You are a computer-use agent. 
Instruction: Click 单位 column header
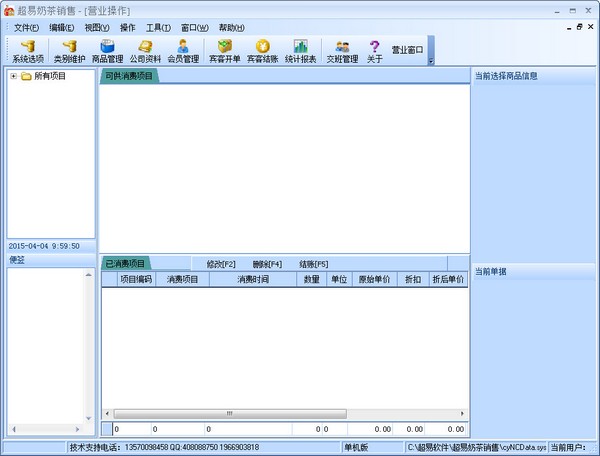339,279
